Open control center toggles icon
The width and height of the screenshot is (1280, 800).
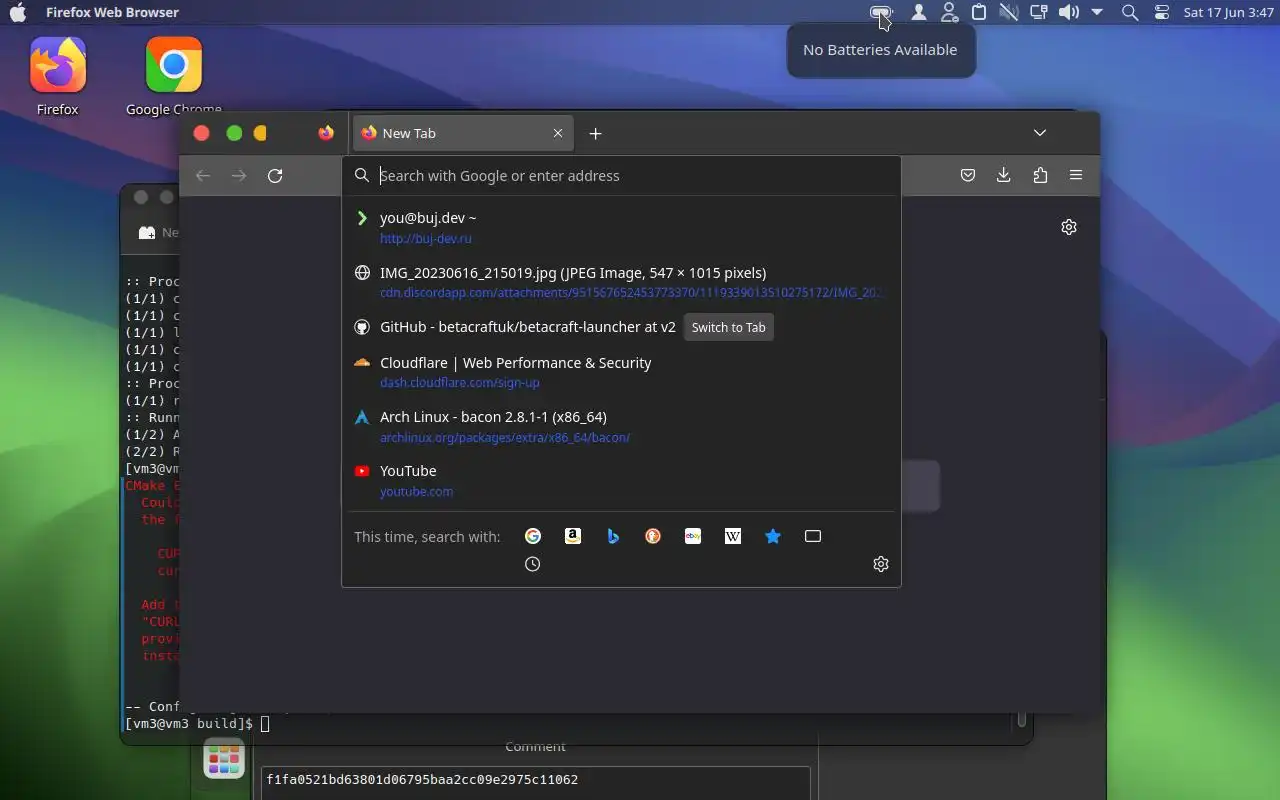point(1161,12)
